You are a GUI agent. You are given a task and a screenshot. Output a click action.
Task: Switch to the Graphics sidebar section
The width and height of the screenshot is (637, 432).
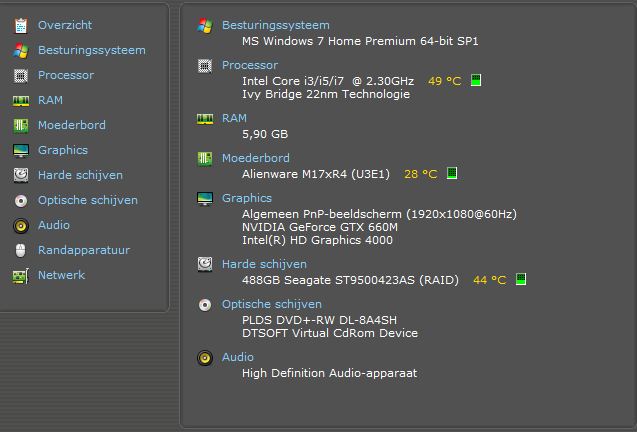63,150
